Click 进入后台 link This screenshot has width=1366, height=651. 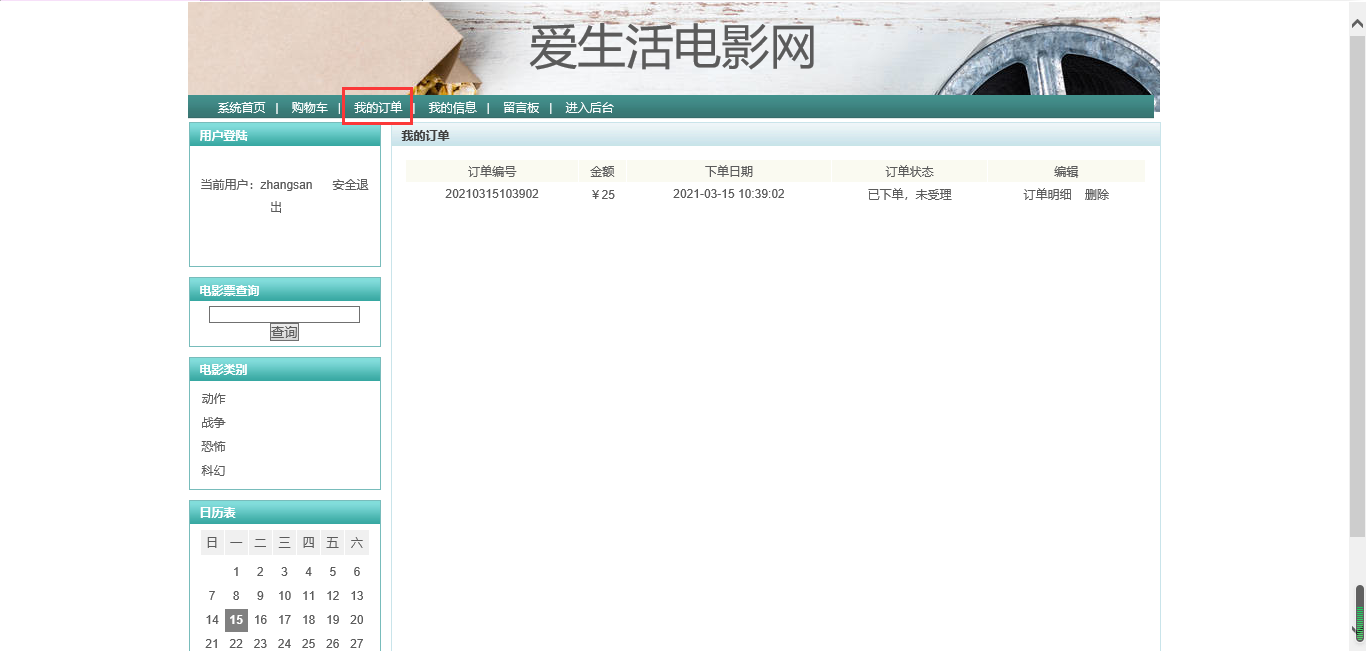point(589,108)
